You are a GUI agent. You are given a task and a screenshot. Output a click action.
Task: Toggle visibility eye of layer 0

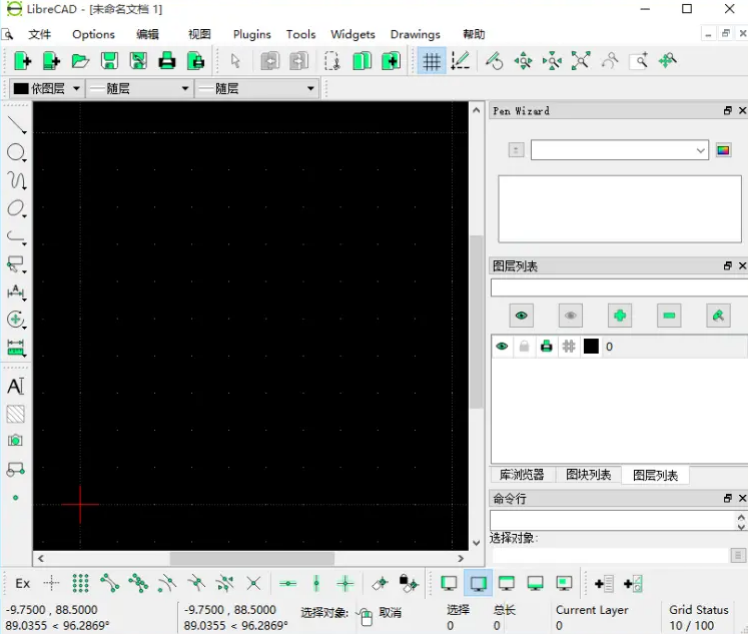click(x=502, y=346)
